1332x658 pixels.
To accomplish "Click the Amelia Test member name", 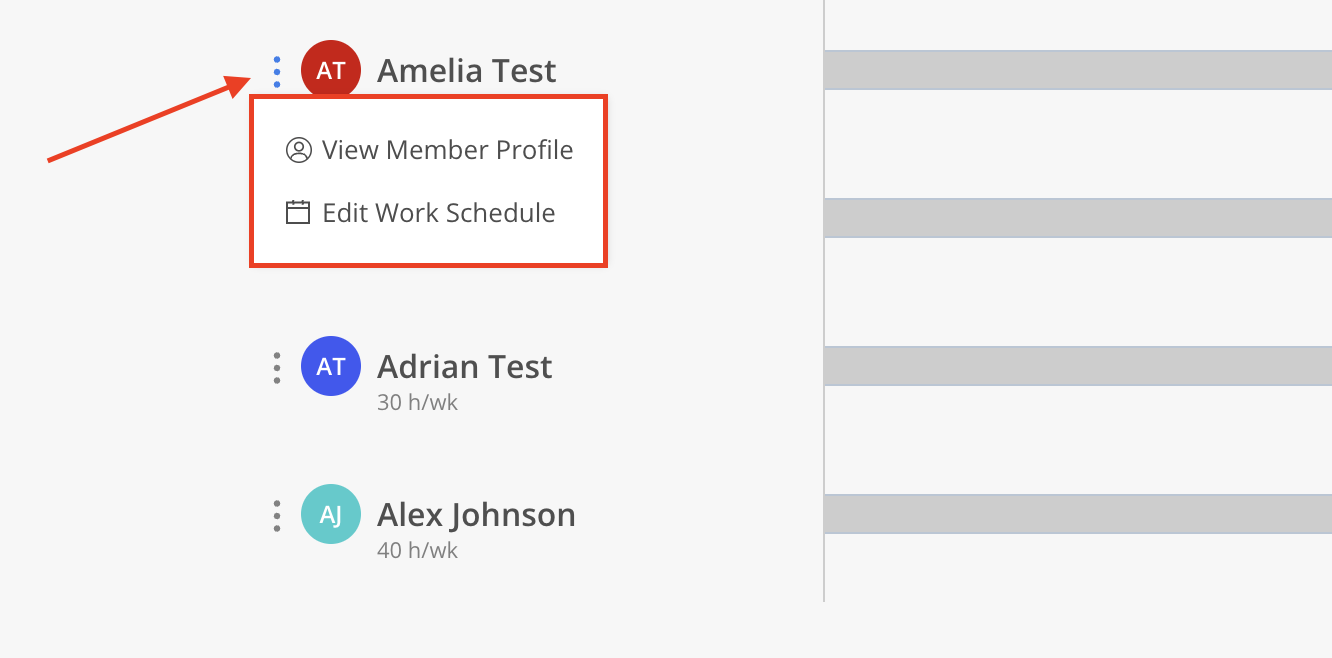I will [467, 71].
